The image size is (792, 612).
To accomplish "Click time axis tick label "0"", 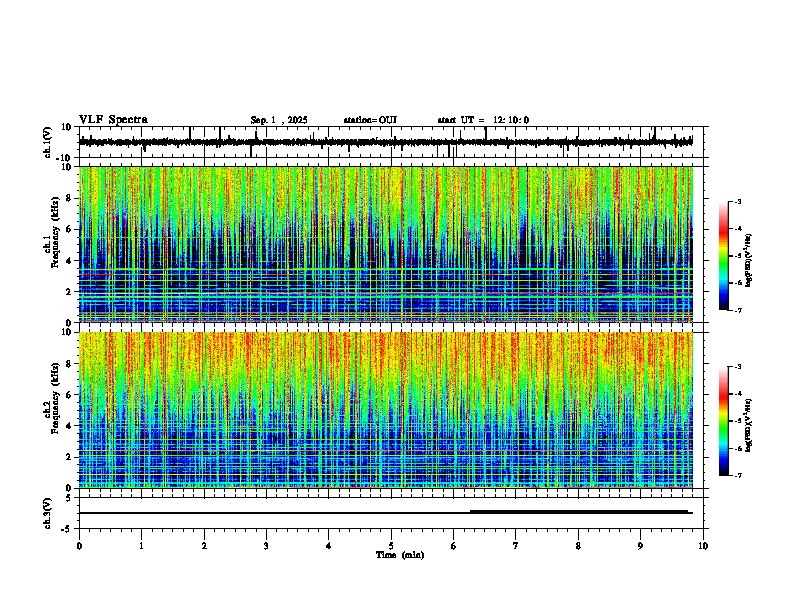I will (x=79, y=546).
